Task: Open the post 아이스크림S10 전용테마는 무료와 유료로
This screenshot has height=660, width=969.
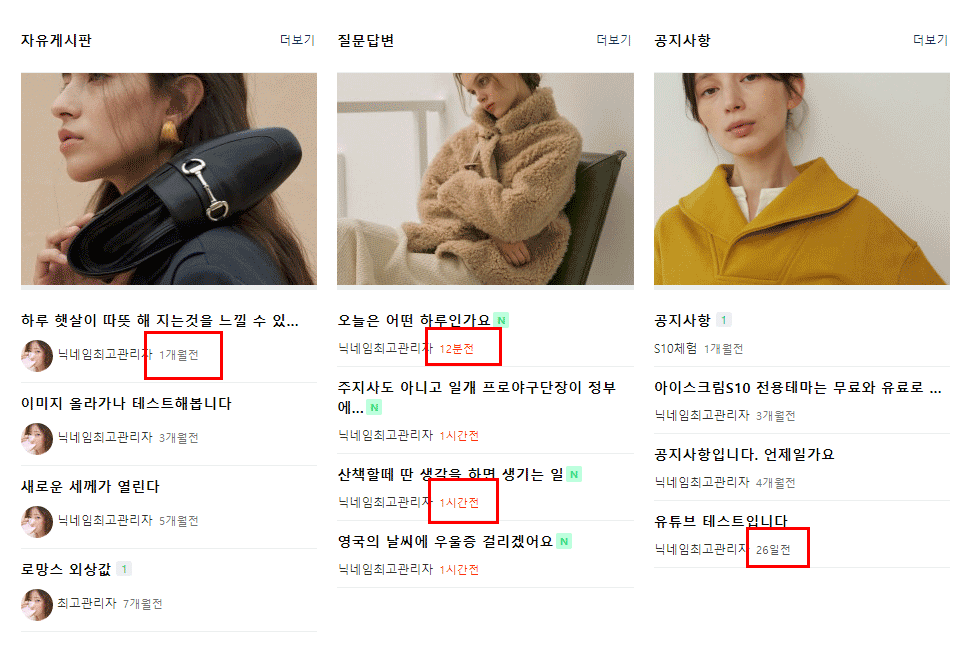Action: coord(798,387)
